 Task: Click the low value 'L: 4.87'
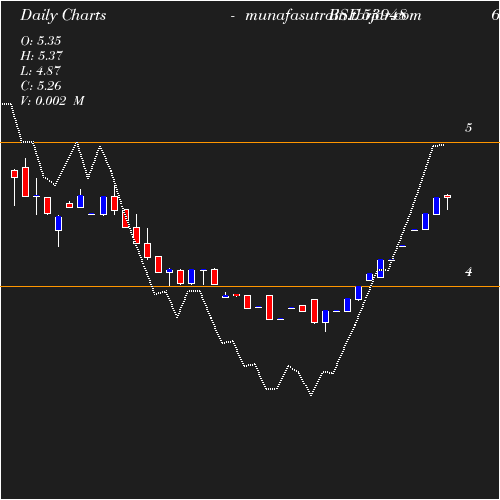41,71
